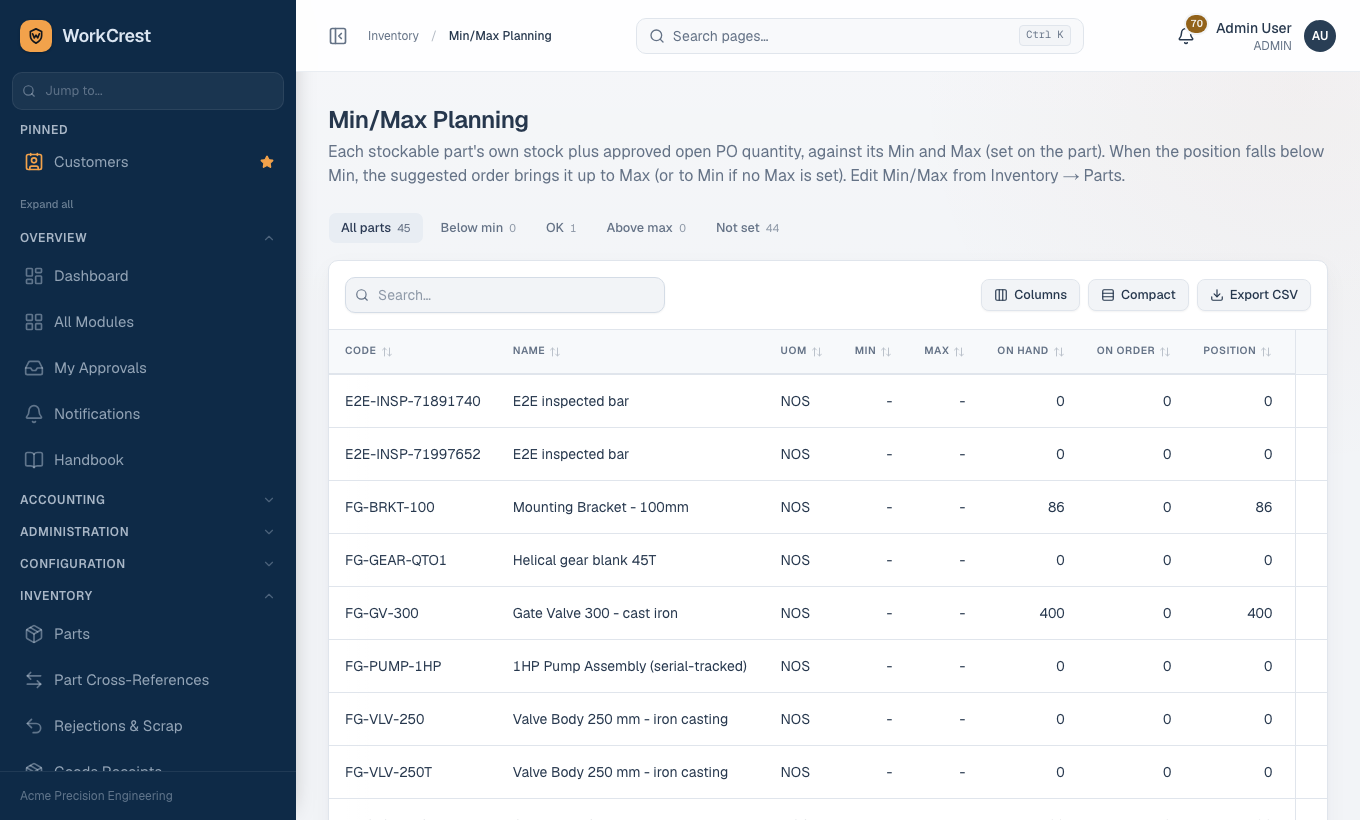The width and height of the screenshot is (1360, 820).
Task: Switch to the OK tab
Action: tap(561, 228)
